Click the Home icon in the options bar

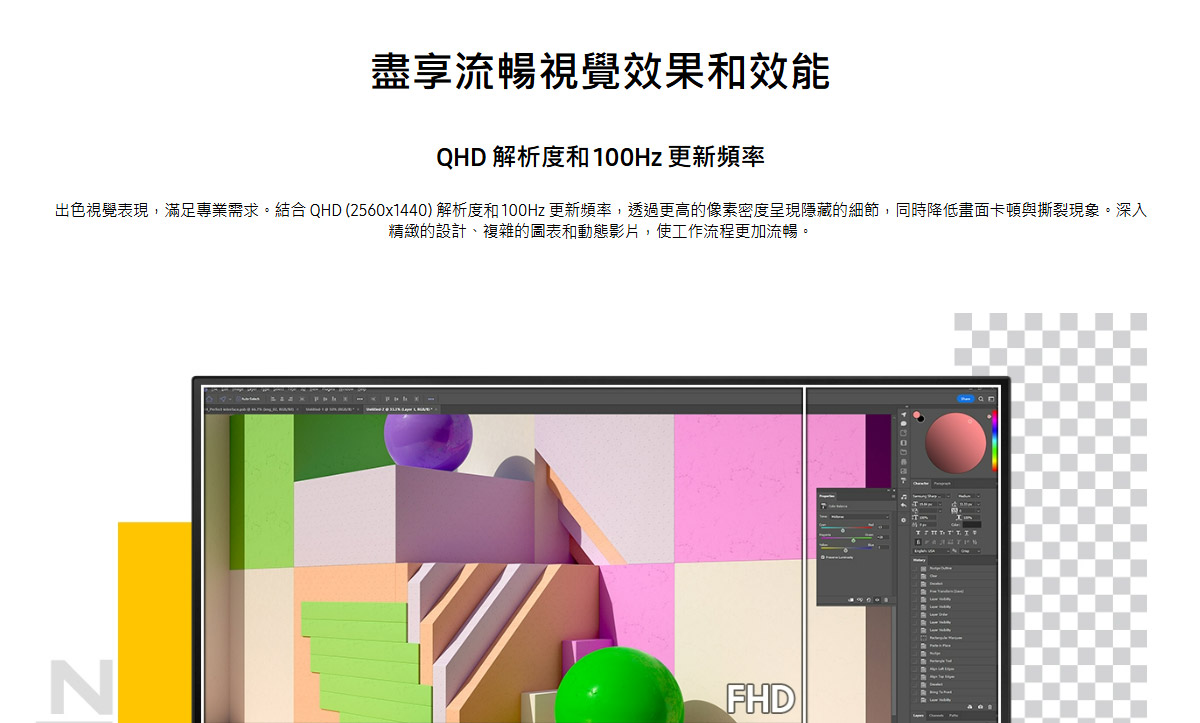click(209, 399)
